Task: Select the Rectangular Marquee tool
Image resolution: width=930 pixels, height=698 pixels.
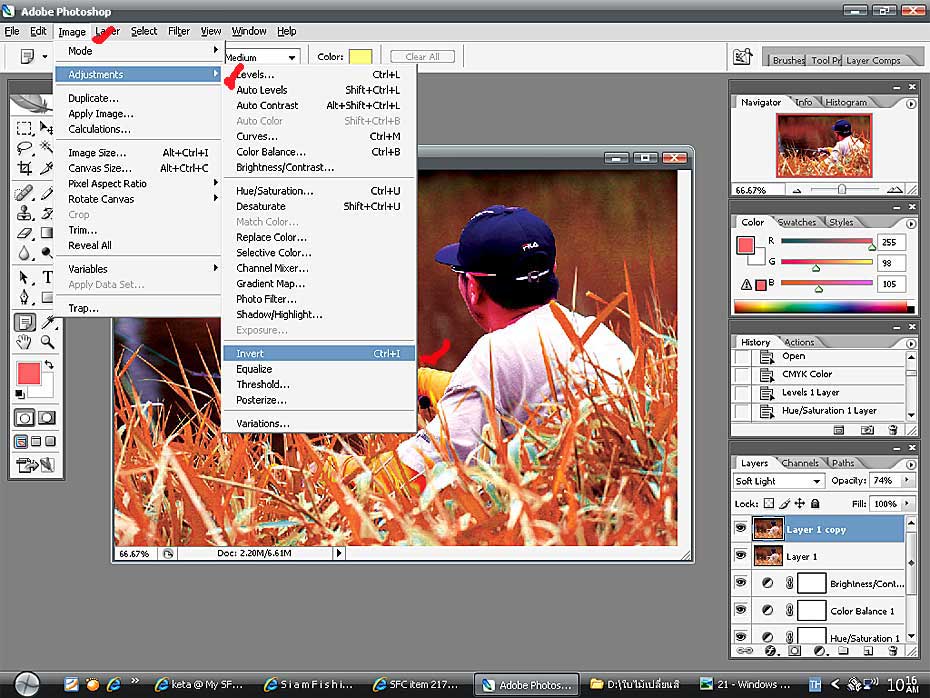Action: tap(24, 128)
